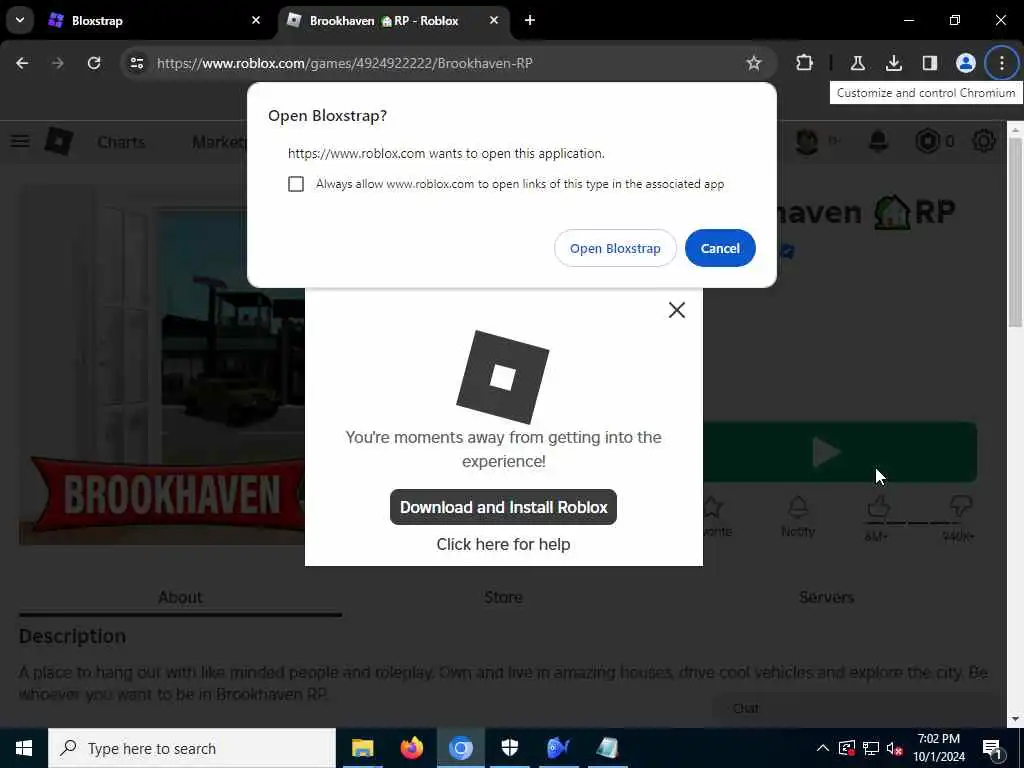Launch Firefox from the taskbar
Image resolution: width=1024 pixels, height=768 pixels.
(411, 748)
